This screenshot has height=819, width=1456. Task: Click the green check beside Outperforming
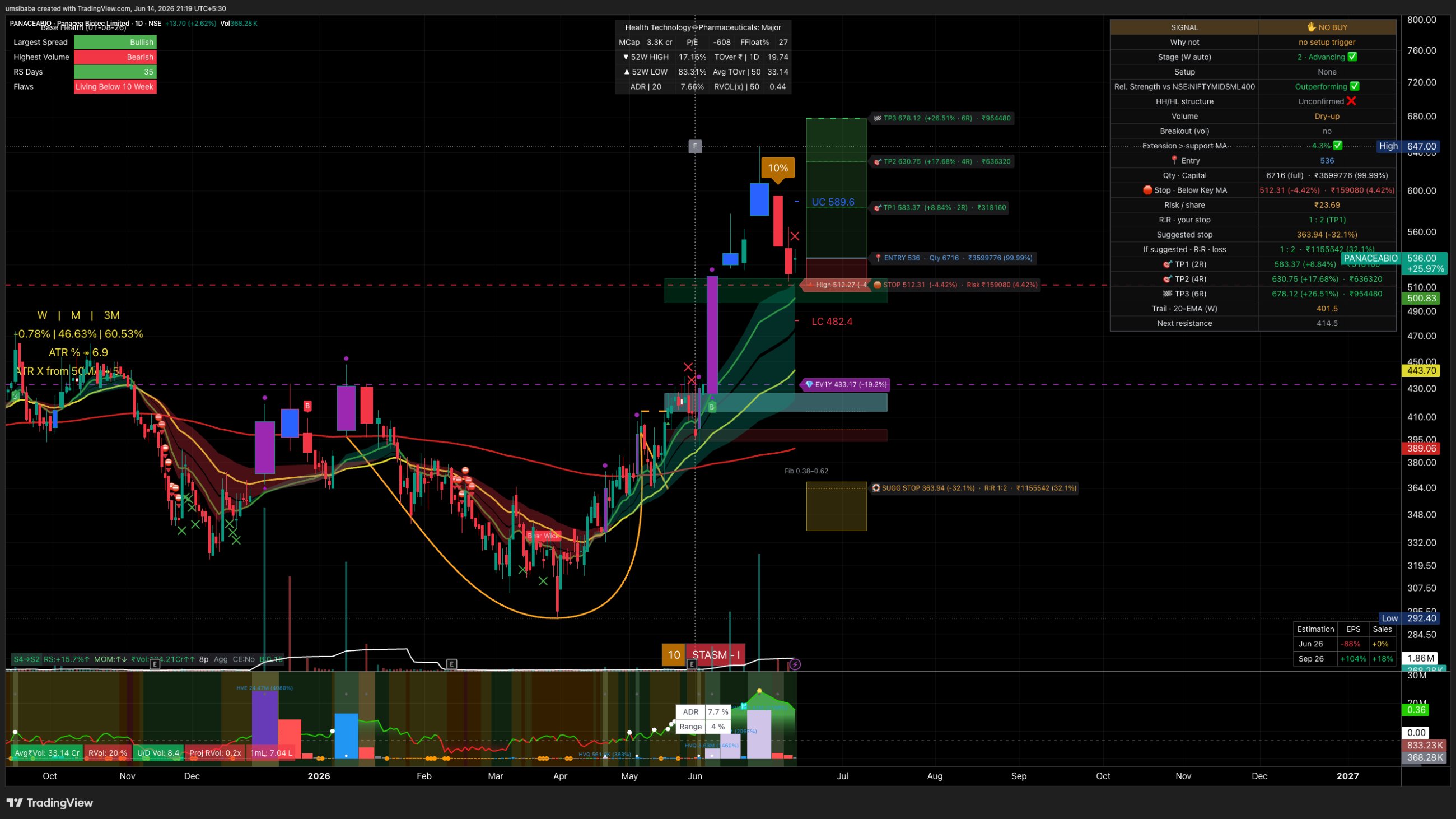[1355, 86]
